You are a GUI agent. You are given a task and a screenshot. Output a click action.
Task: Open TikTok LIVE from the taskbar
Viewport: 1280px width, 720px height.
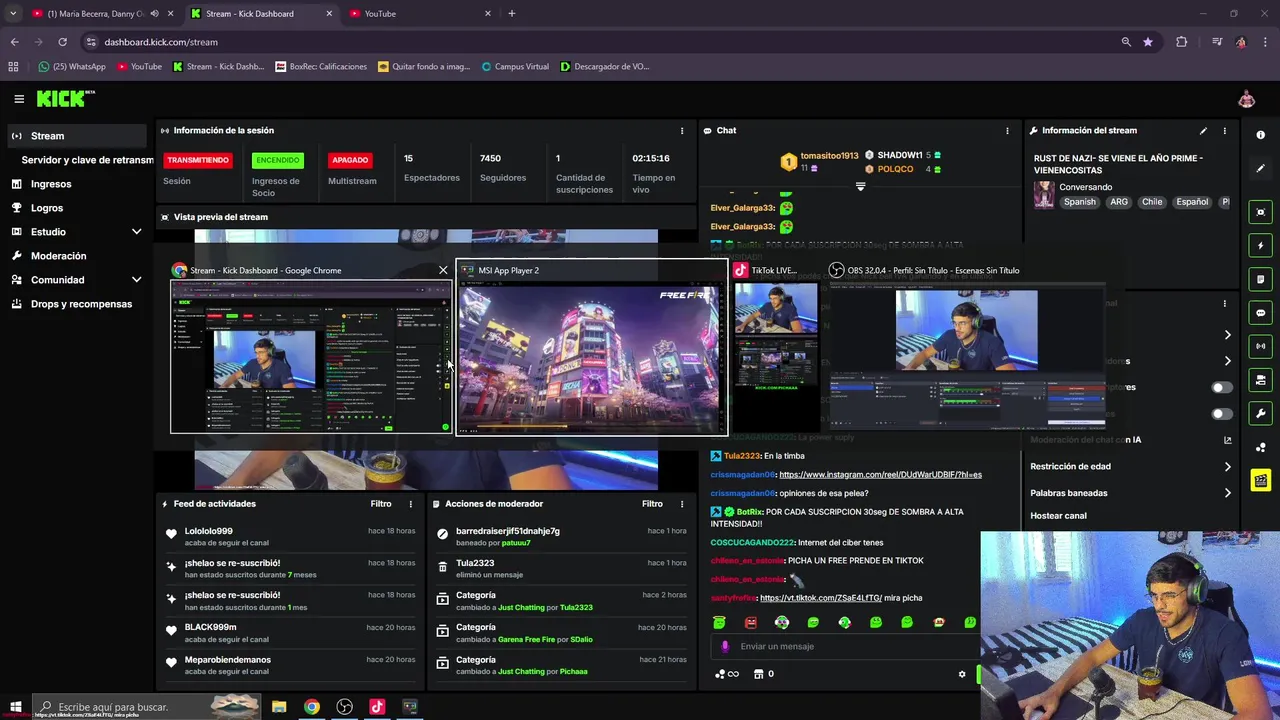click(x=377, y=707)
